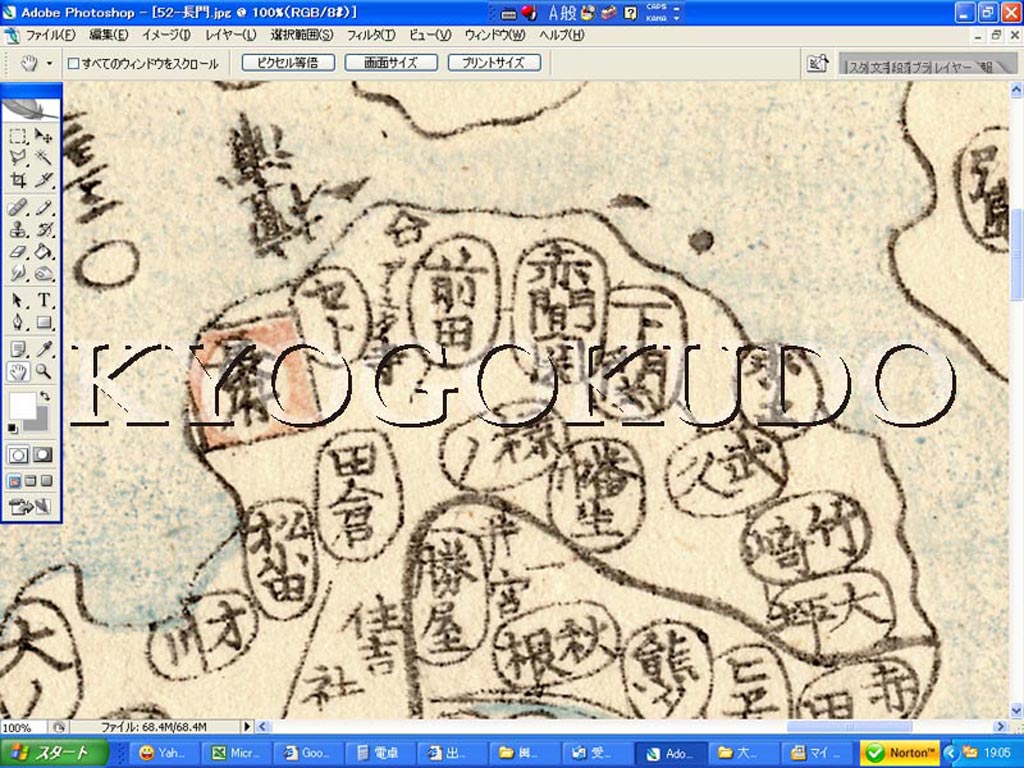The width and height of the screenshot is (1024, 768).
Task: Click vertical scrollbar up arrow
Action: click(x=1016, y=90)
